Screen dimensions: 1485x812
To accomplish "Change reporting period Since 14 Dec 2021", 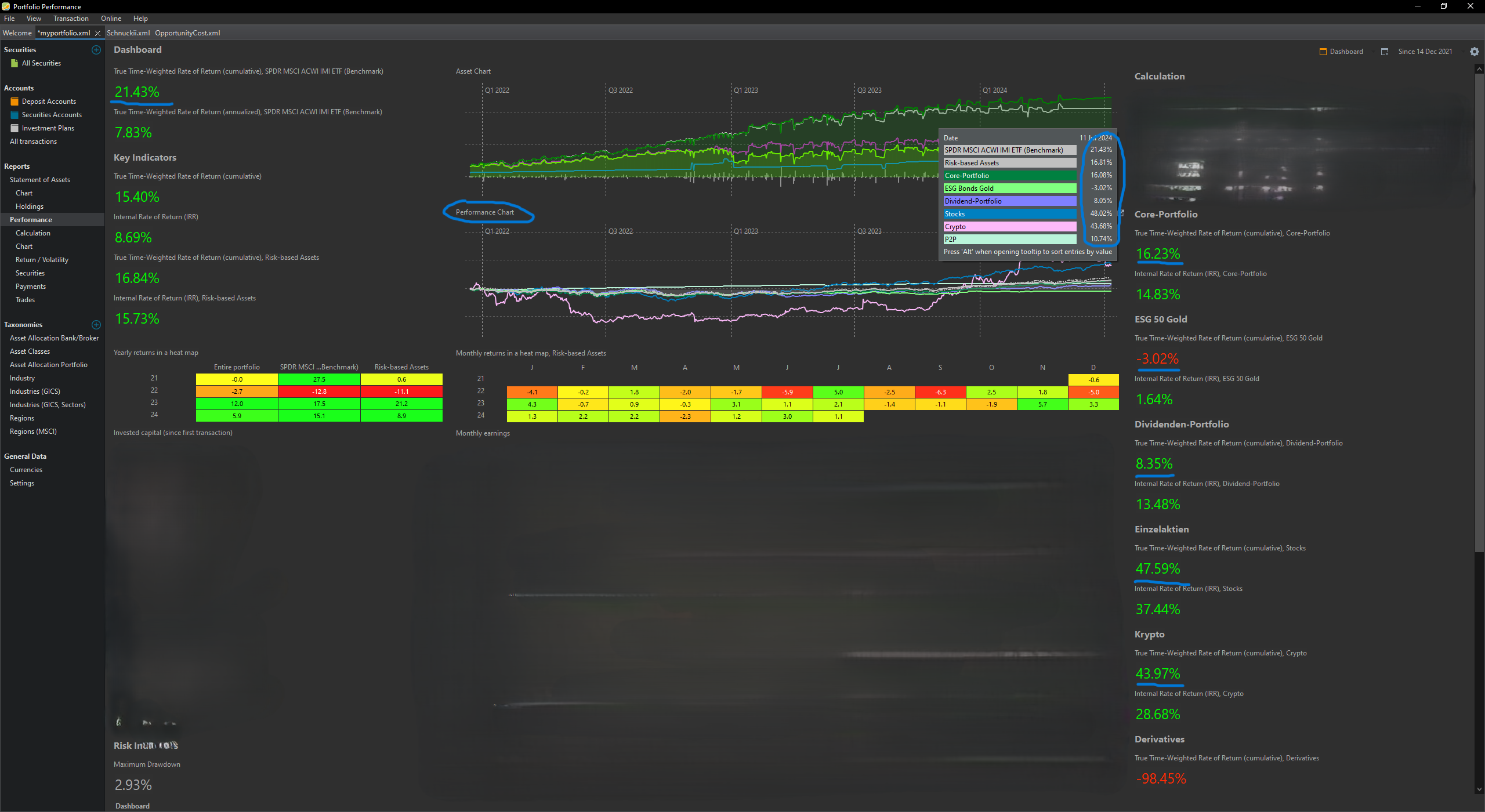I will 1425,52.
